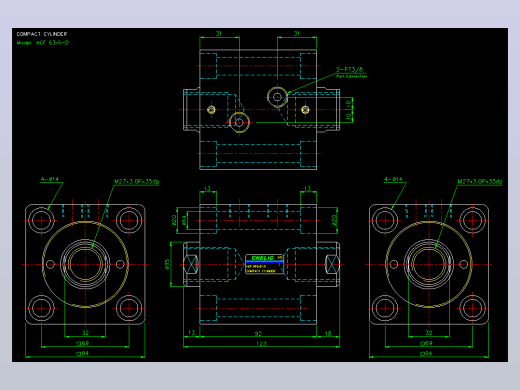520x390 pixels.
Task: Click the '2-PT3/8' port callout label
Action: [349, 69]
